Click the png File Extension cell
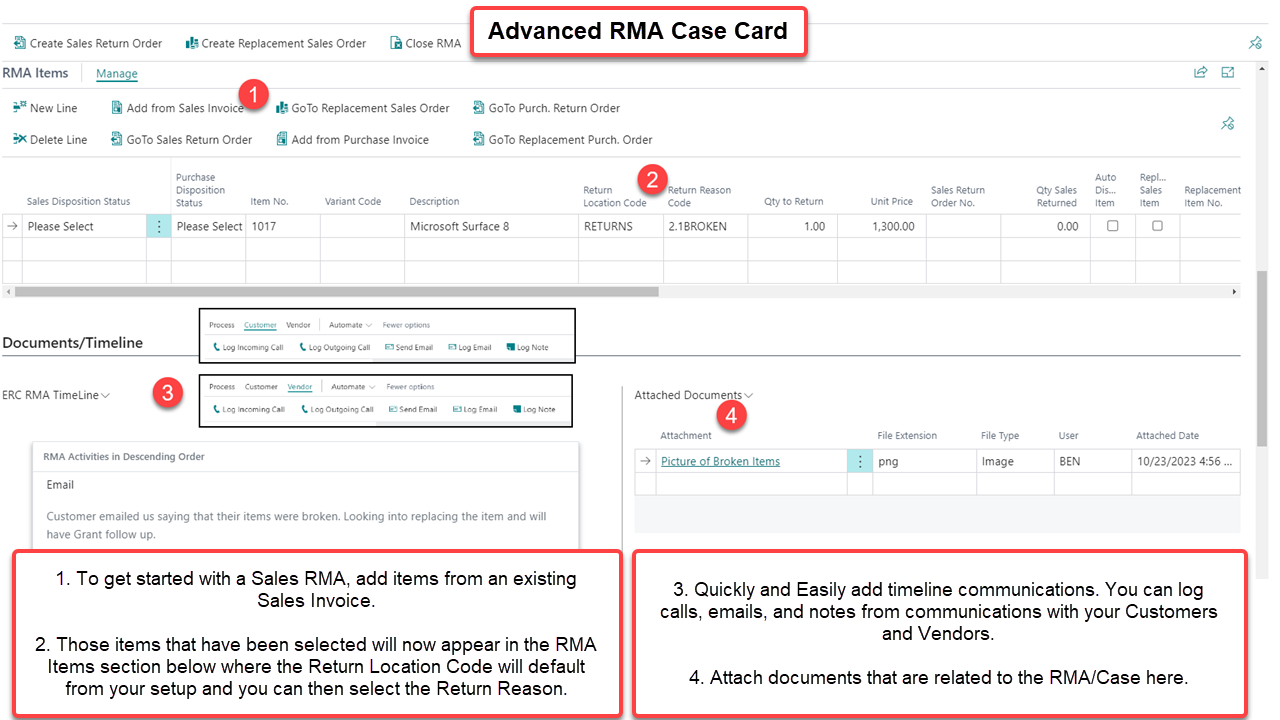 coord(925,461)
